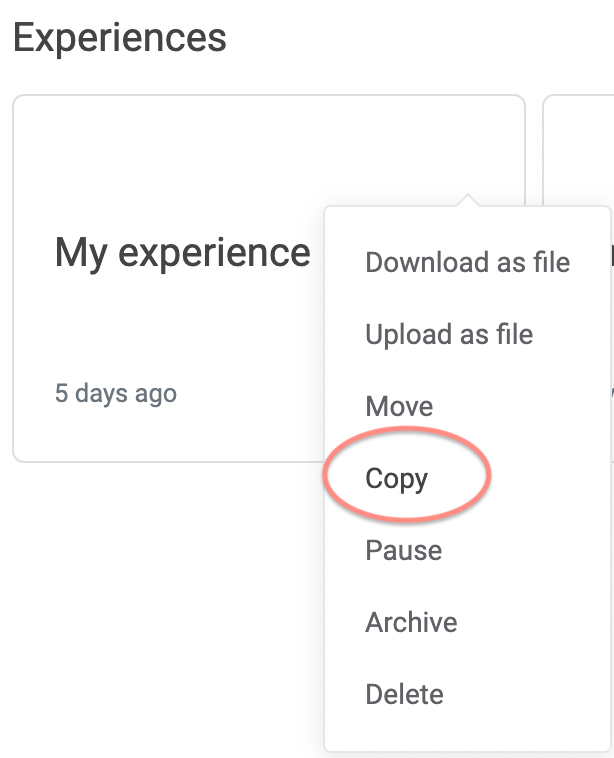Click the "Experiences" page heading
Screen dimensions: 614x758
119,38
